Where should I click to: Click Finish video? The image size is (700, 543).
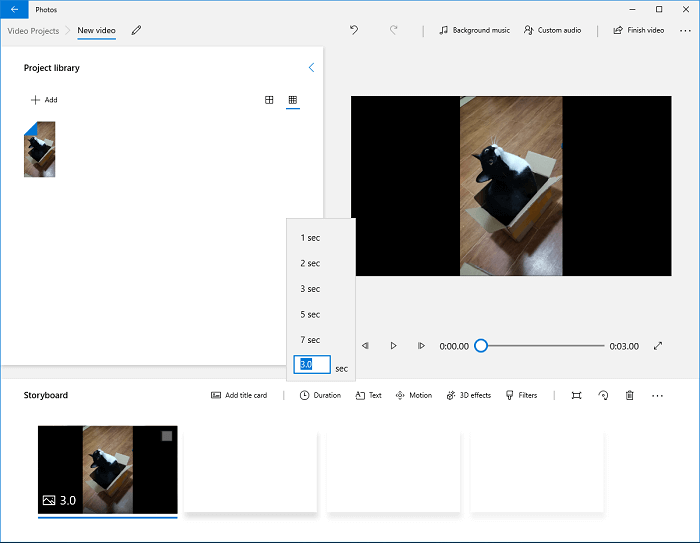[639, 30]
